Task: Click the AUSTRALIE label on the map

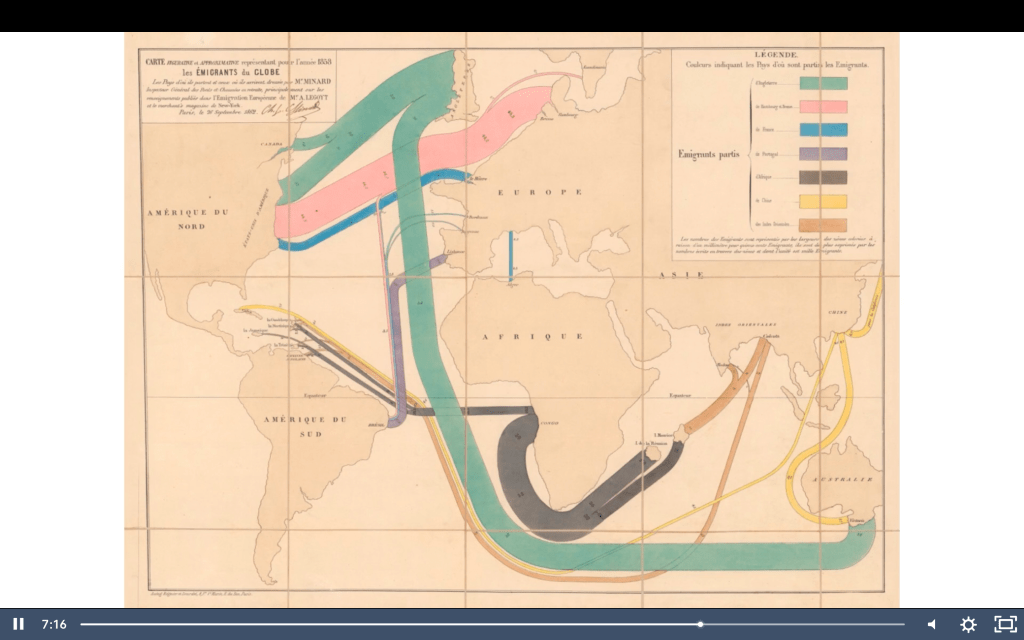Action: point(842,481)
